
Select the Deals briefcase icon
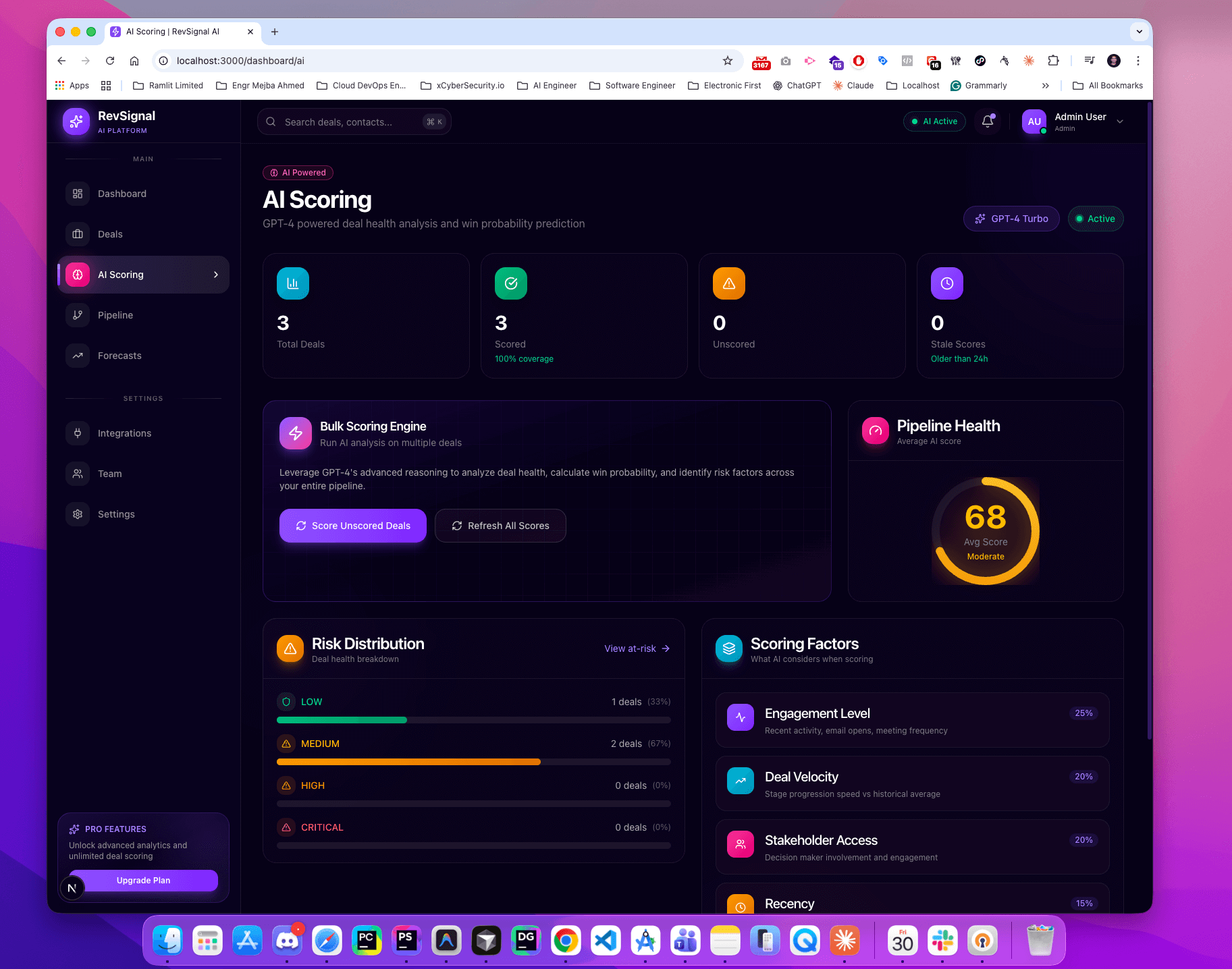(78, 233)
